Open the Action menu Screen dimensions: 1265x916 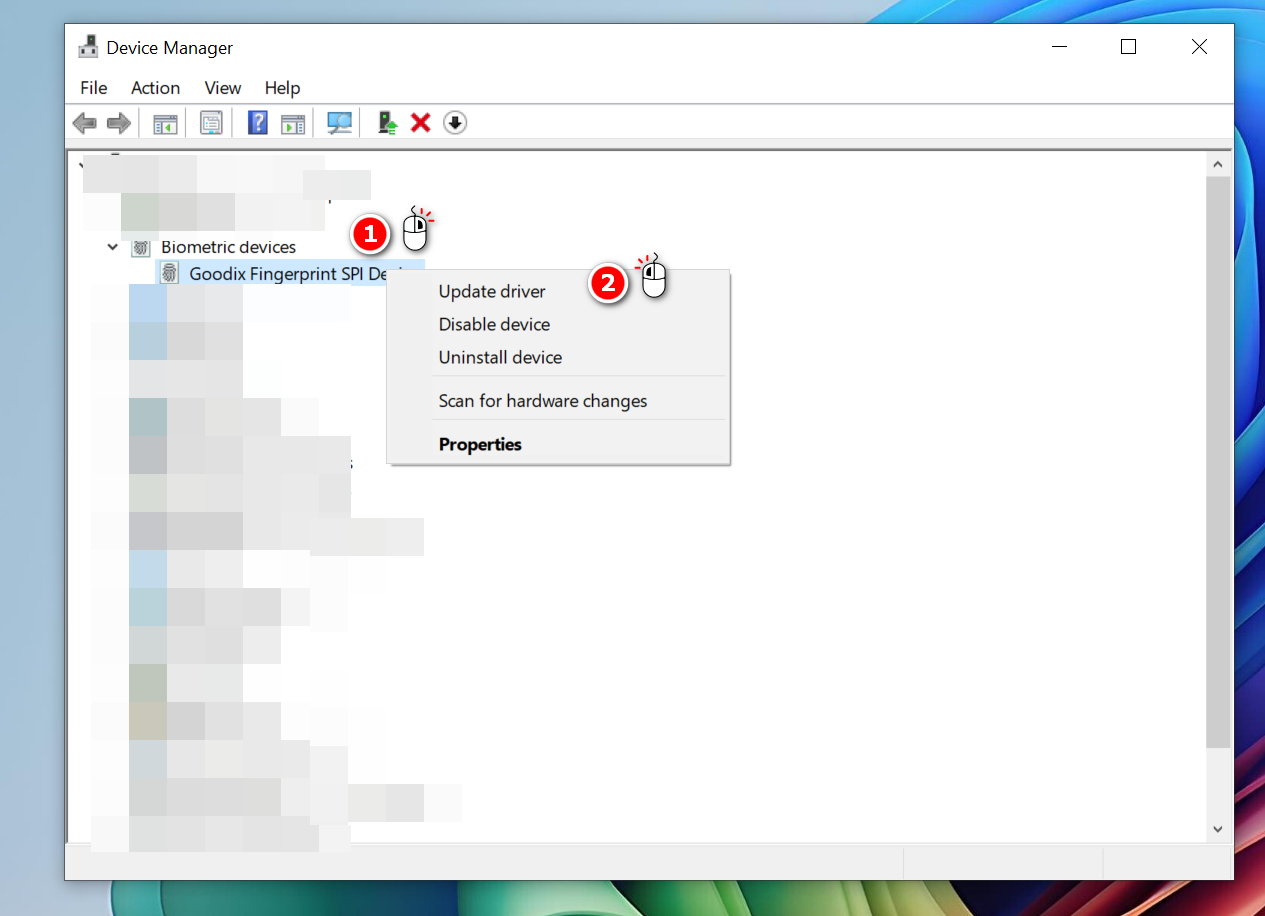pyautogui.click(x=155, y=88)
